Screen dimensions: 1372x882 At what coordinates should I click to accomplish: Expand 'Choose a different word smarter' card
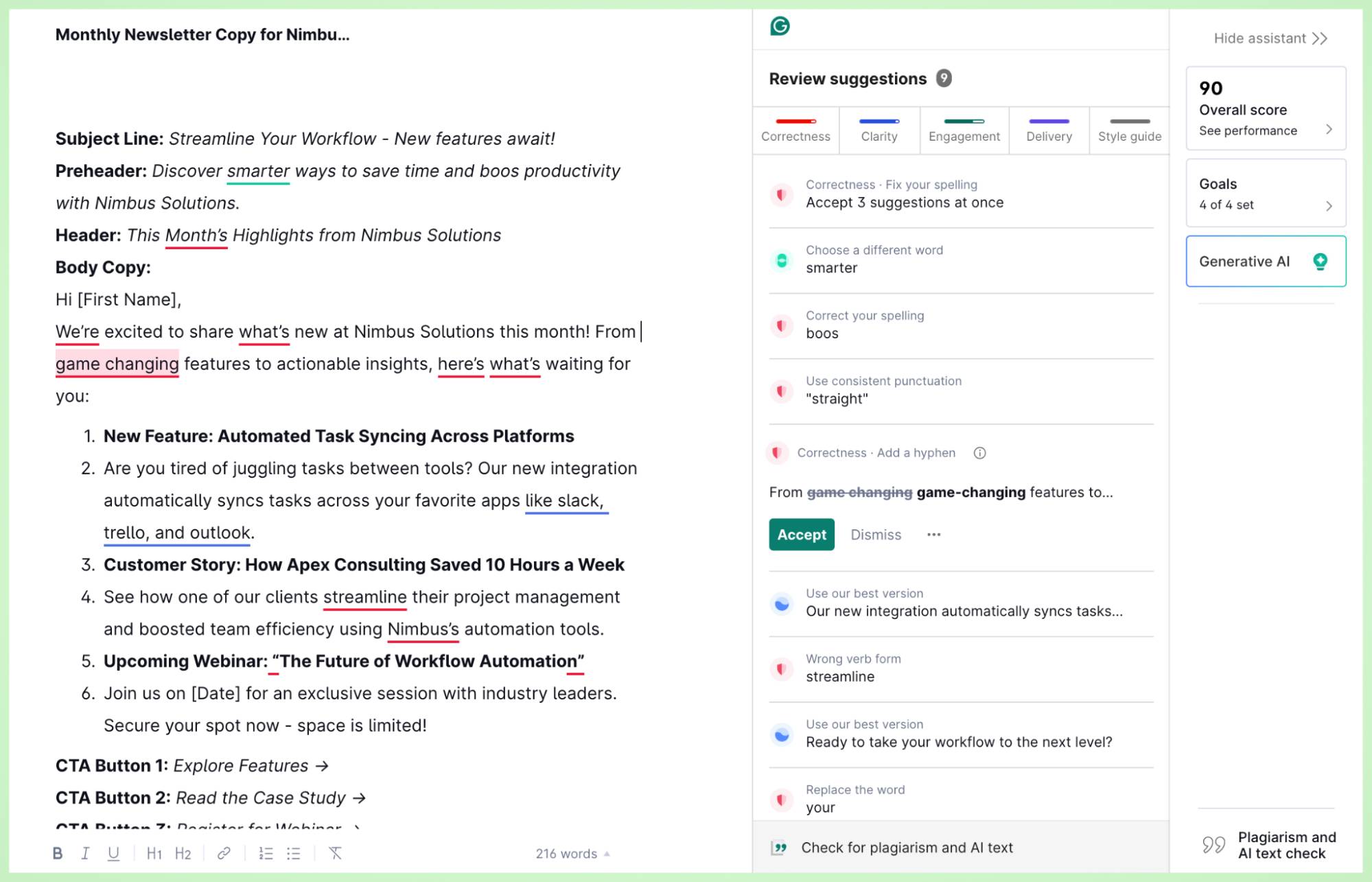[x=961, y=260]
